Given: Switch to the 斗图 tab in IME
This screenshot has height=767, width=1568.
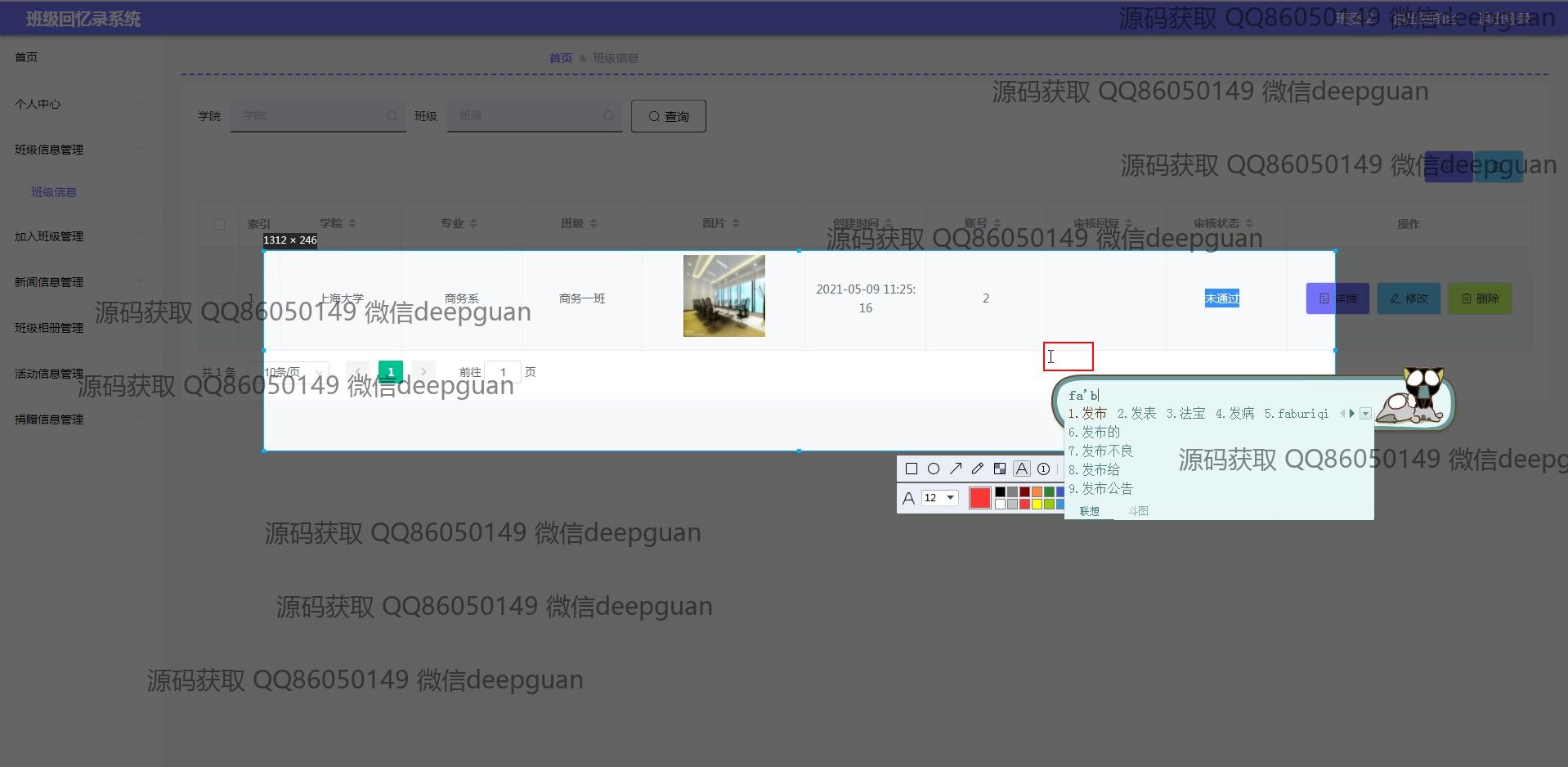Looking at the screenshot, I should 1138,511.
